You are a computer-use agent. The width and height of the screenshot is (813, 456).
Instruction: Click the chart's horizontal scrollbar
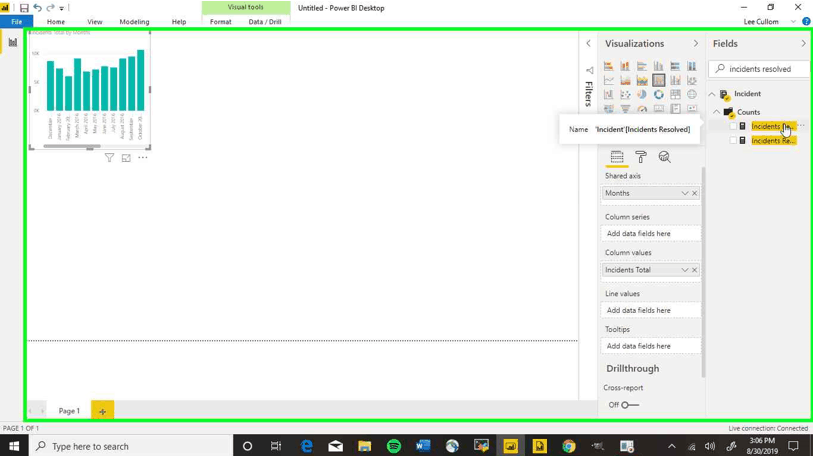[x=72, y=146]
